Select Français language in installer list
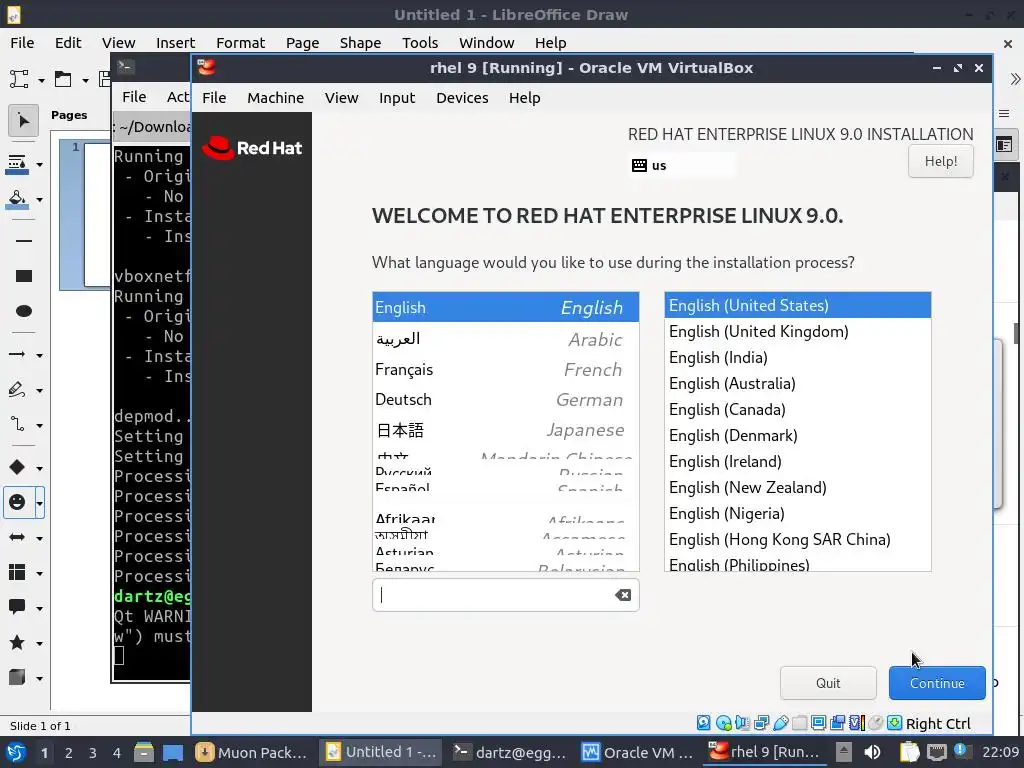 (505, 370)
